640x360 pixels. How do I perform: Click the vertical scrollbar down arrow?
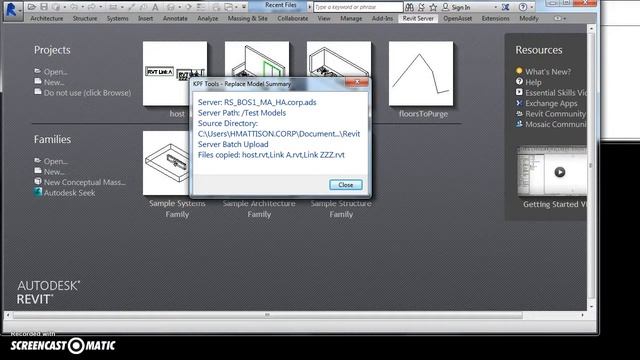(x=591, y=306)
